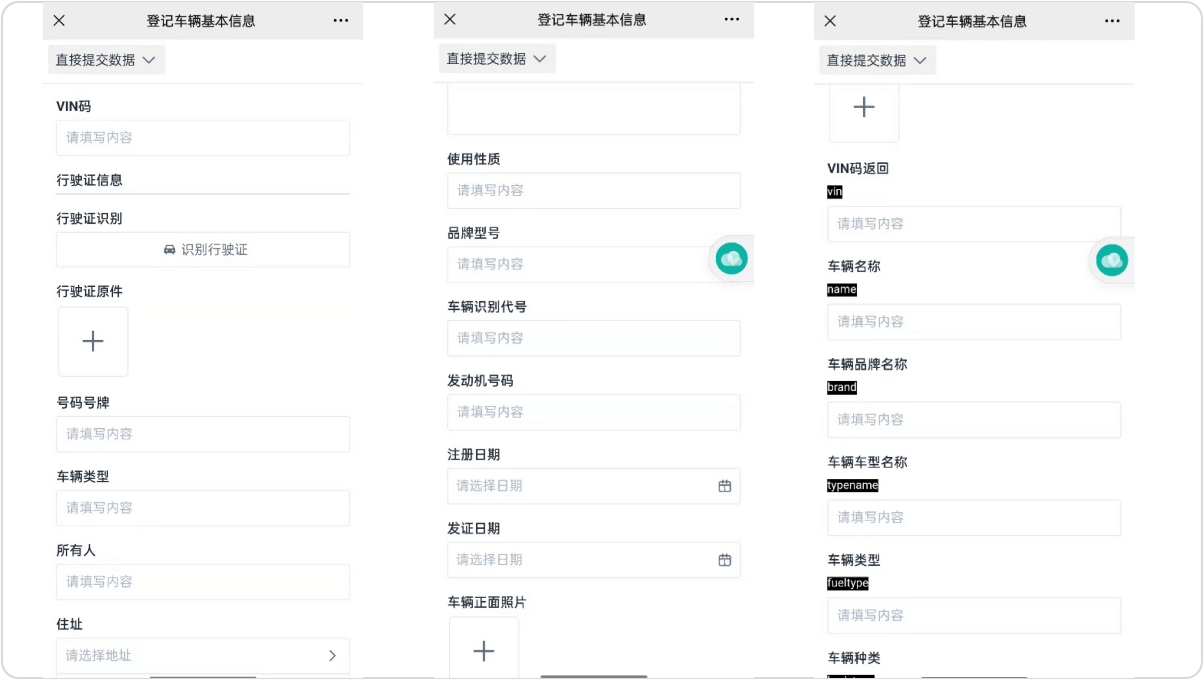Expand 直接提交数据 dropdown on the right screen
Image resolution: width=1204 pixels, height=680 pixels.
[x=877, y=60]
